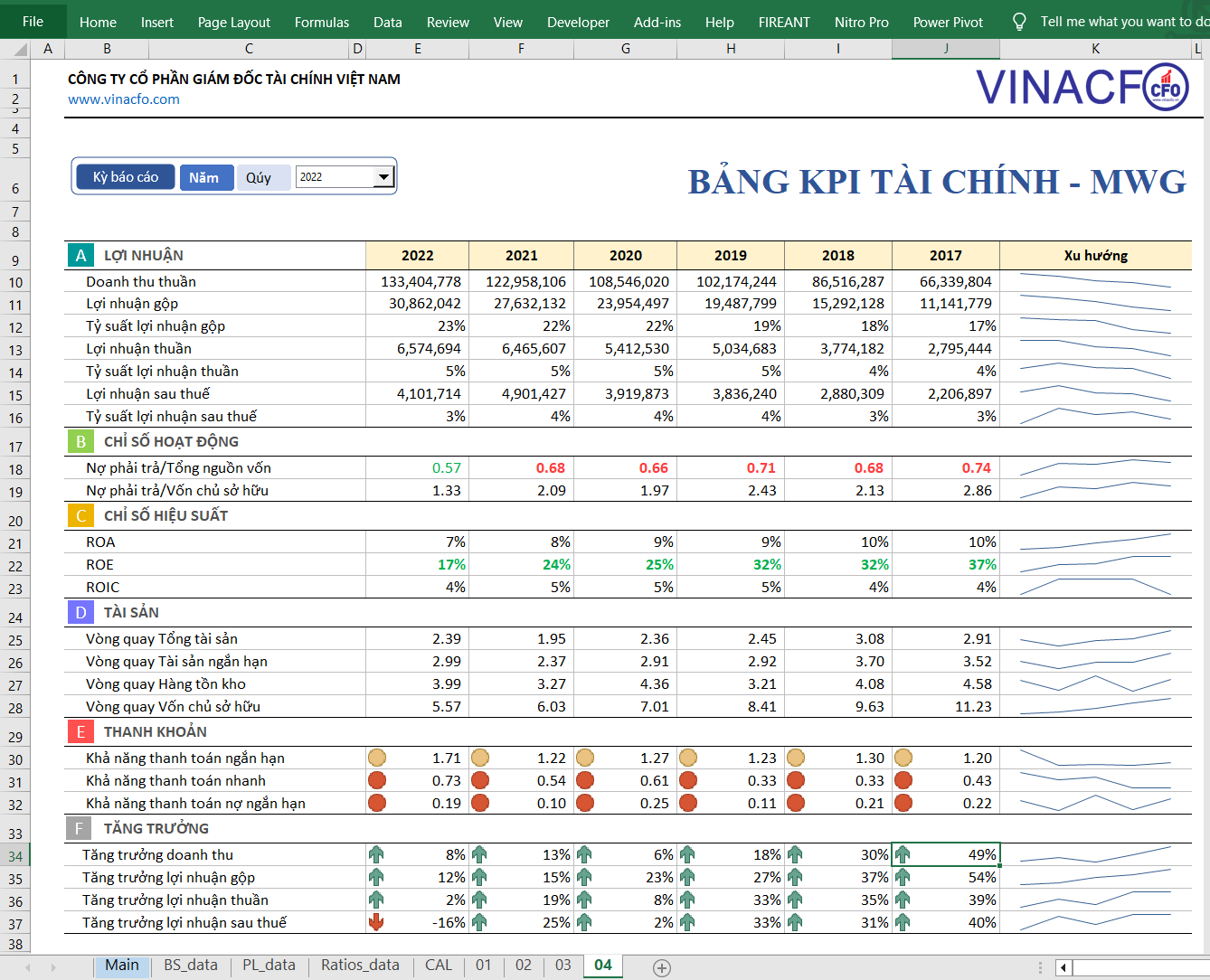The image size is (1210, 980).
Task: Click the VINACFO logo image
Action: 1082,88
